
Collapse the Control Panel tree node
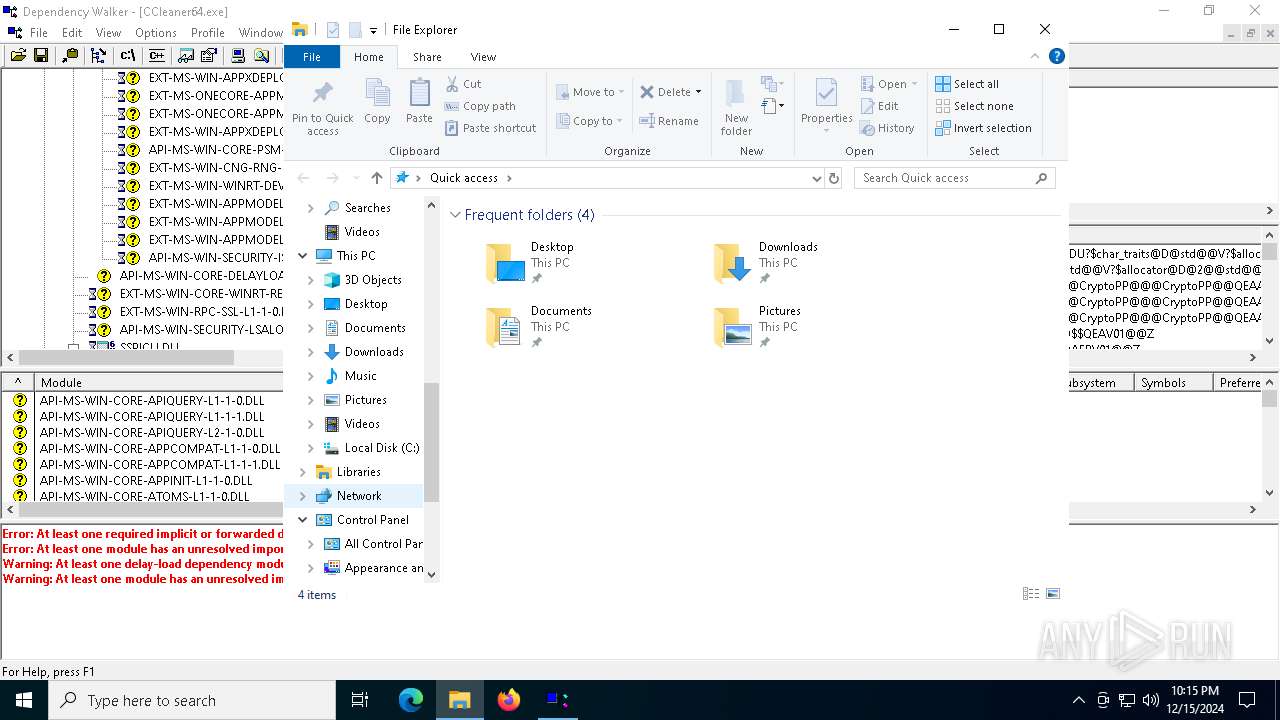pyautogui.click(x=303, y=520)
